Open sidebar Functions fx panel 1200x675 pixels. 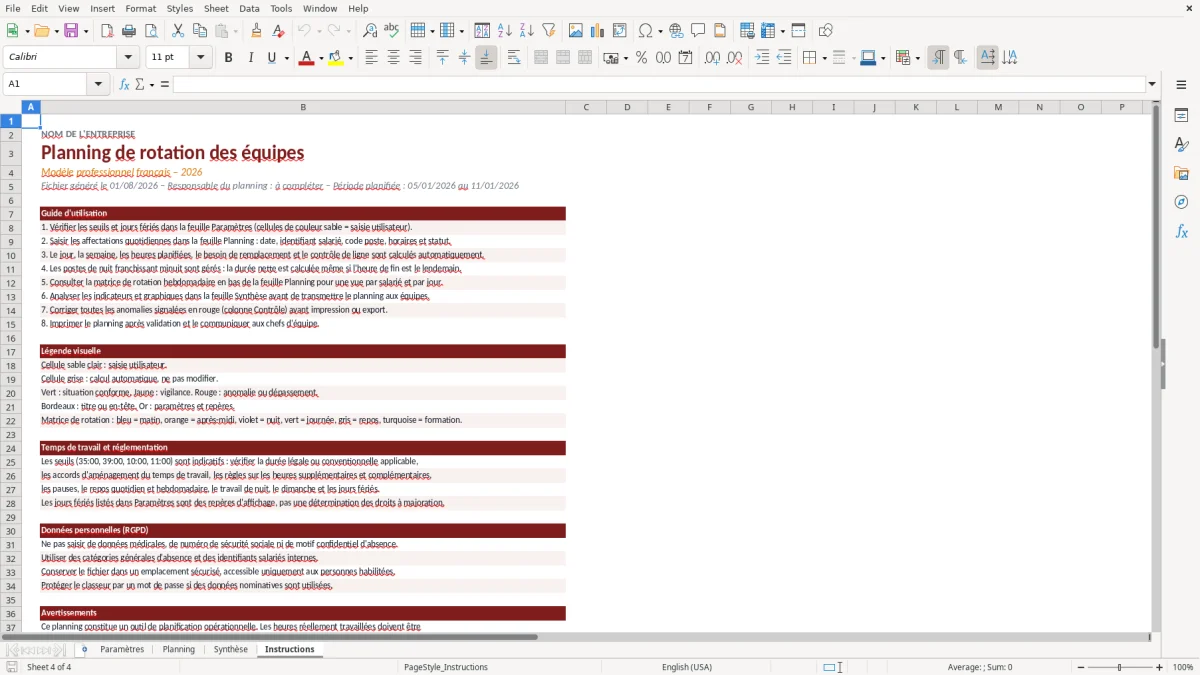point(1181,231)
